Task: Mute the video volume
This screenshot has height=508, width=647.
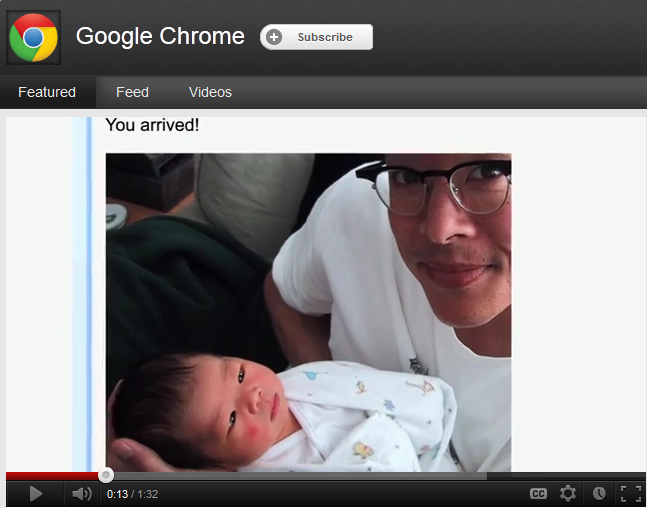Action: pyautogui.click(x=82, y=494)
